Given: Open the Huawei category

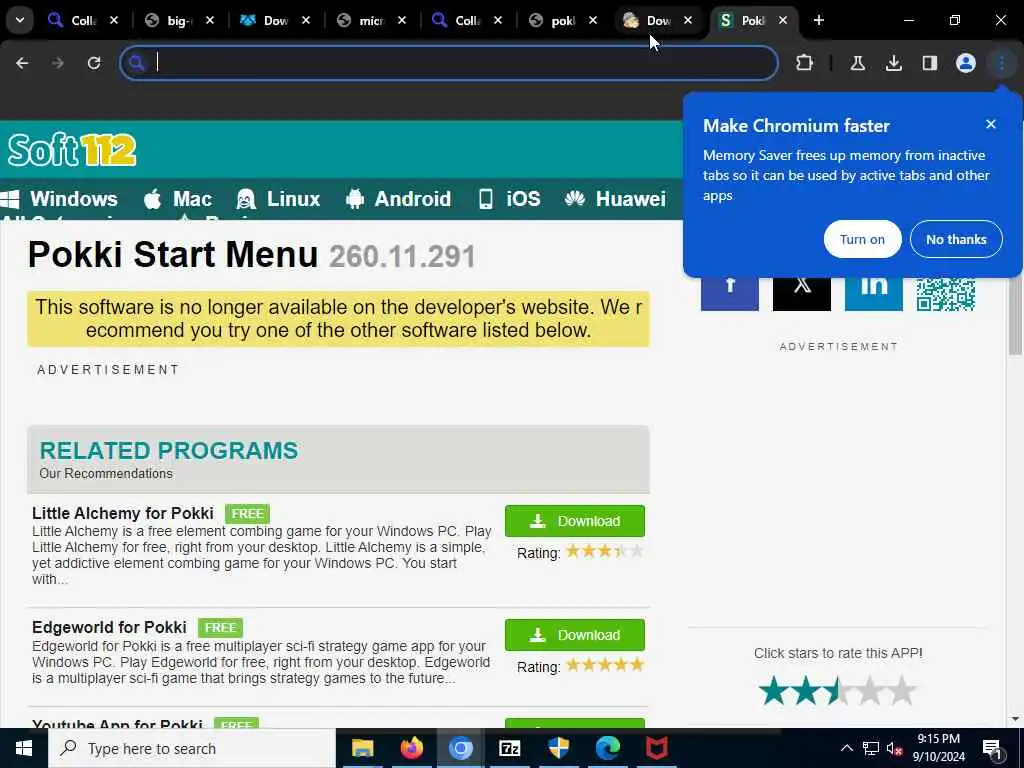Looking at the screenshot, I should [615, 199].
